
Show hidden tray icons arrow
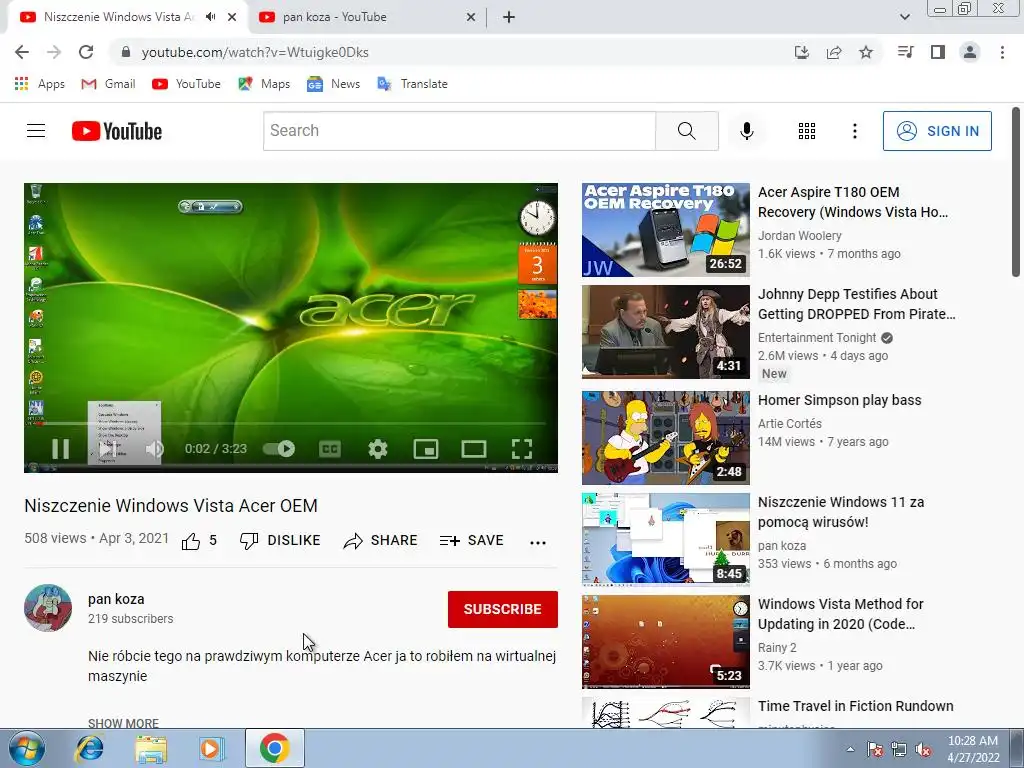pos(850,749)
